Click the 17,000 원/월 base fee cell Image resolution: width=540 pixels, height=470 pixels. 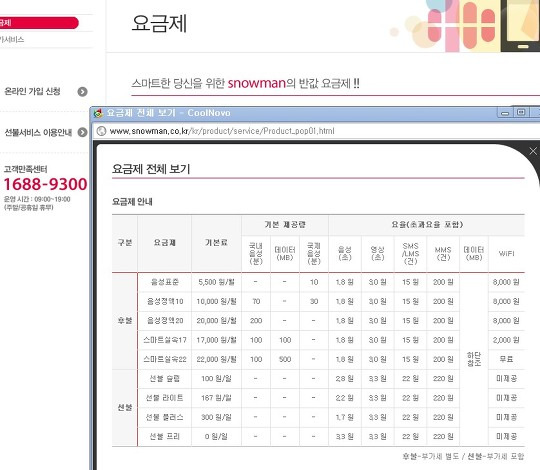tap(216, 340)
